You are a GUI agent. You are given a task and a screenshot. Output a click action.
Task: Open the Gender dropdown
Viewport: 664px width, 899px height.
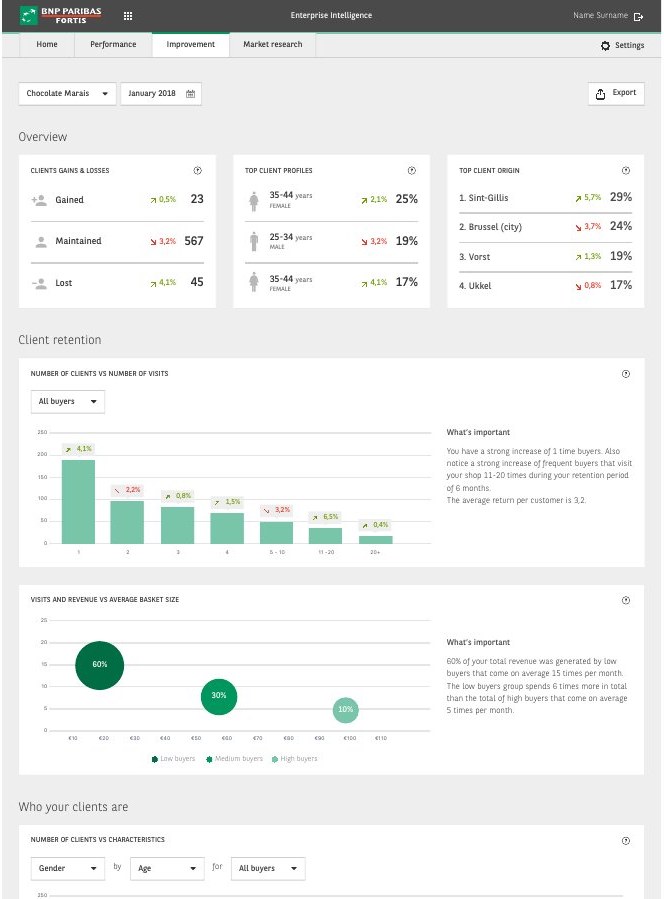click(68, 868)
